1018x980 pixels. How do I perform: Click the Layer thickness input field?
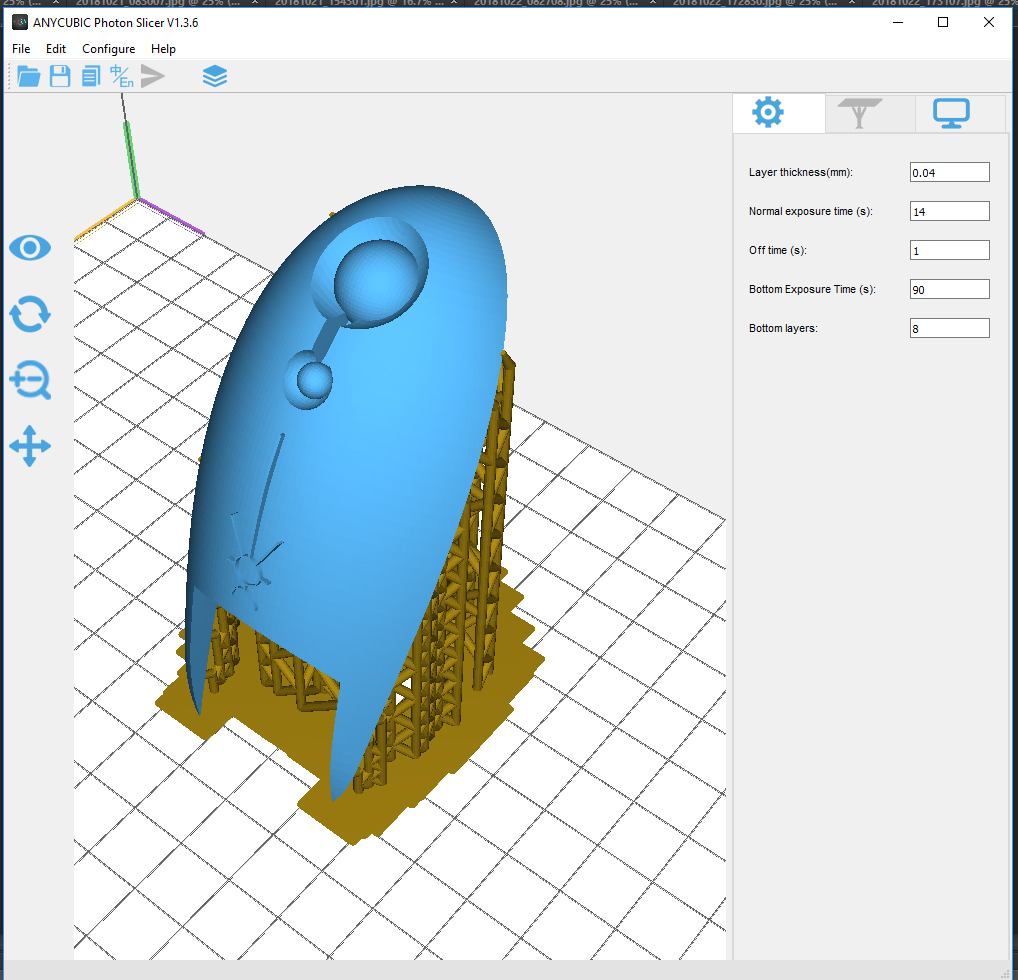(x=949, y=172)
